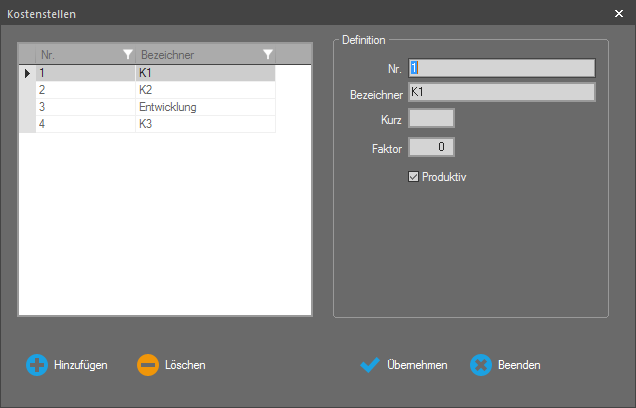This screenshot has width=636, height=408.
Task: Close the Kostenstellen dialog window
Action: coord(618,14)
